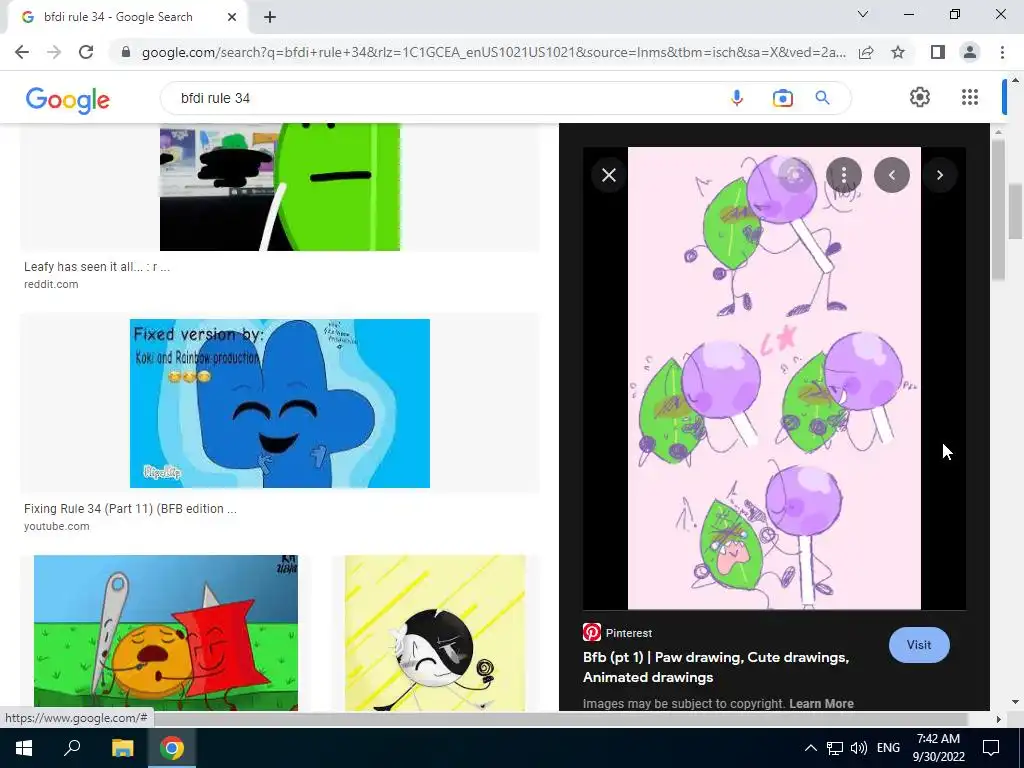
Task: Open the Learn More copyright link
Action: tap(822, 704)
